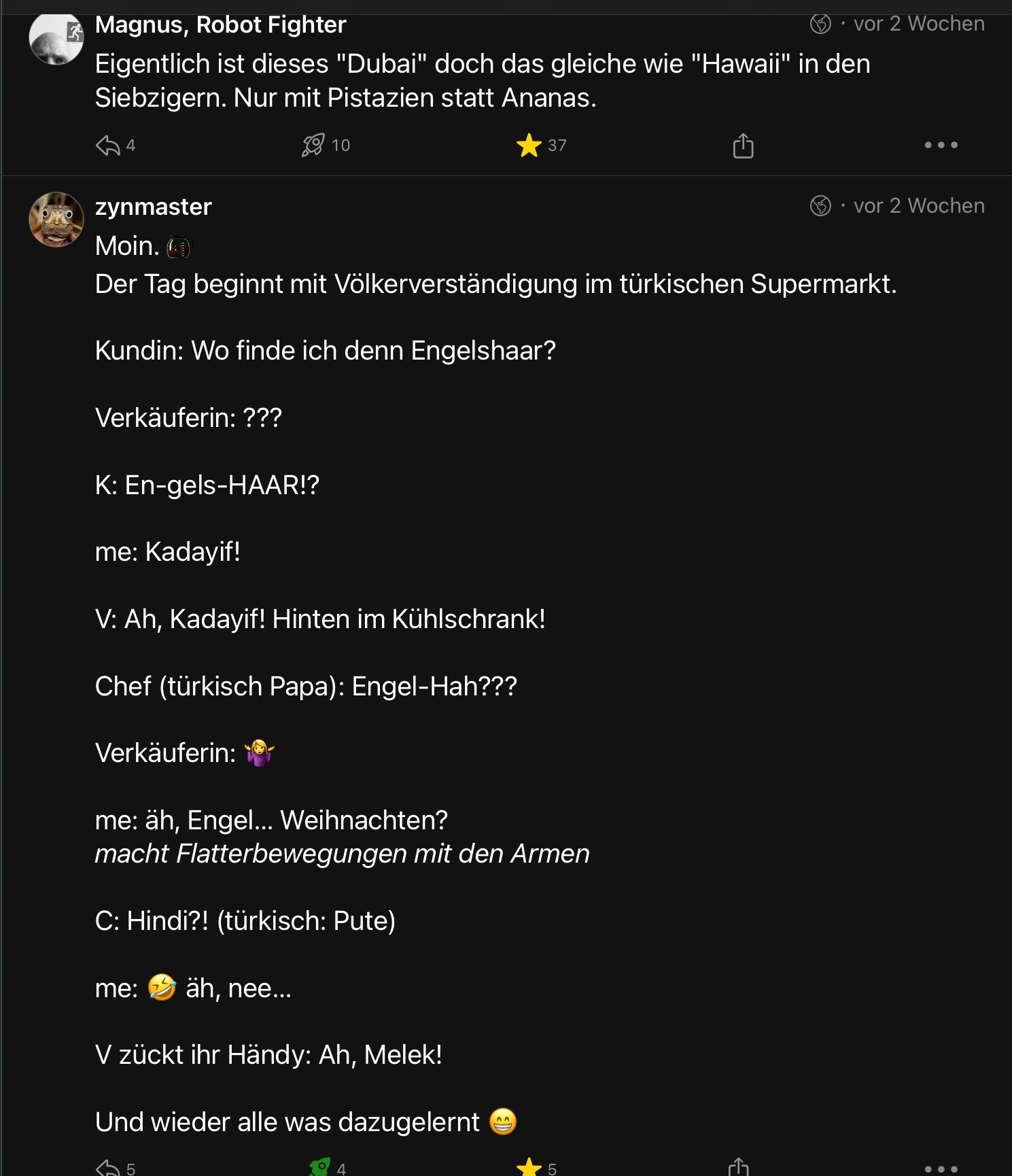Open Magnus, Robot Fighter's profile name
The image size is (1012, 1176).
tap(220, 25)
